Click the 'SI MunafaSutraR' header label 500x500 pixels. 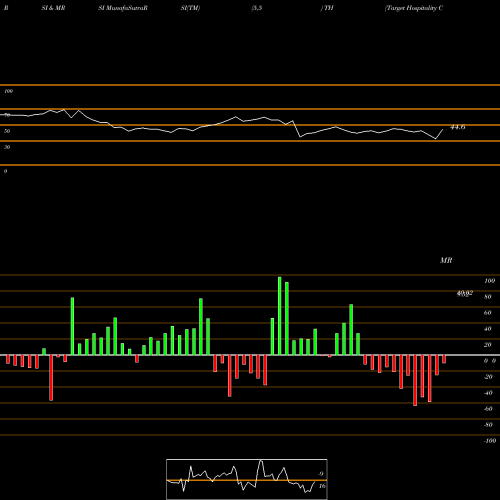pyautogui.click(x=123, y=8)
